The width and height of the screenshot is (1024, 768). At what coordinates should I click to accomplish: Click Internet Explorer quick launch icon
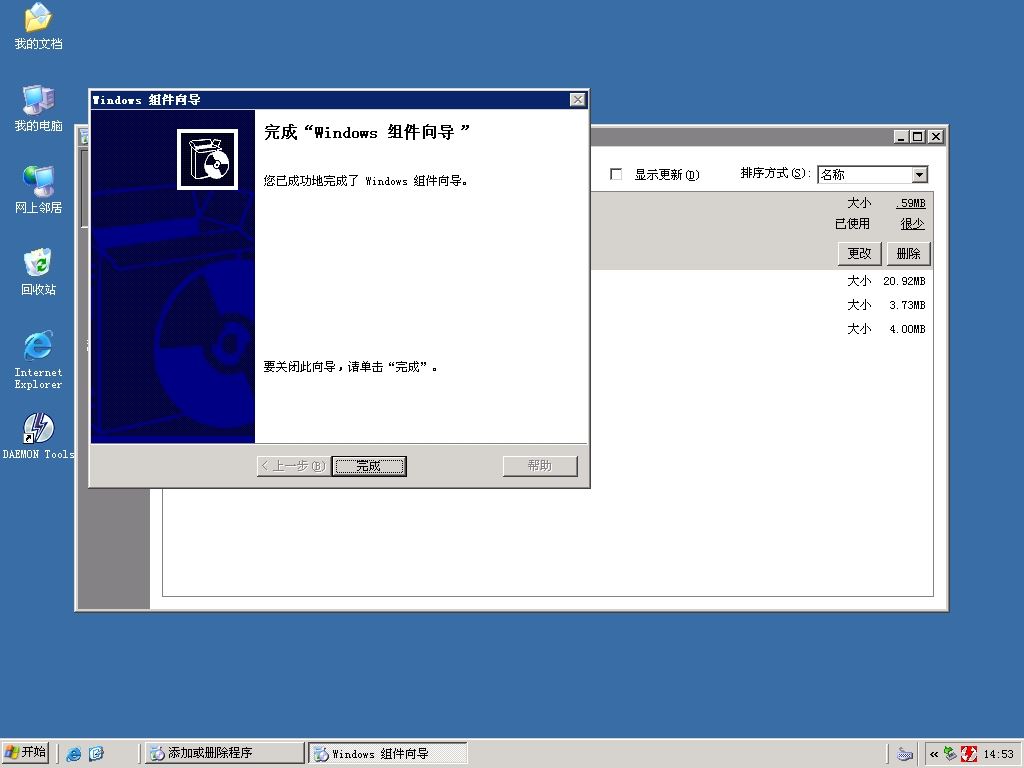(74, 754)
